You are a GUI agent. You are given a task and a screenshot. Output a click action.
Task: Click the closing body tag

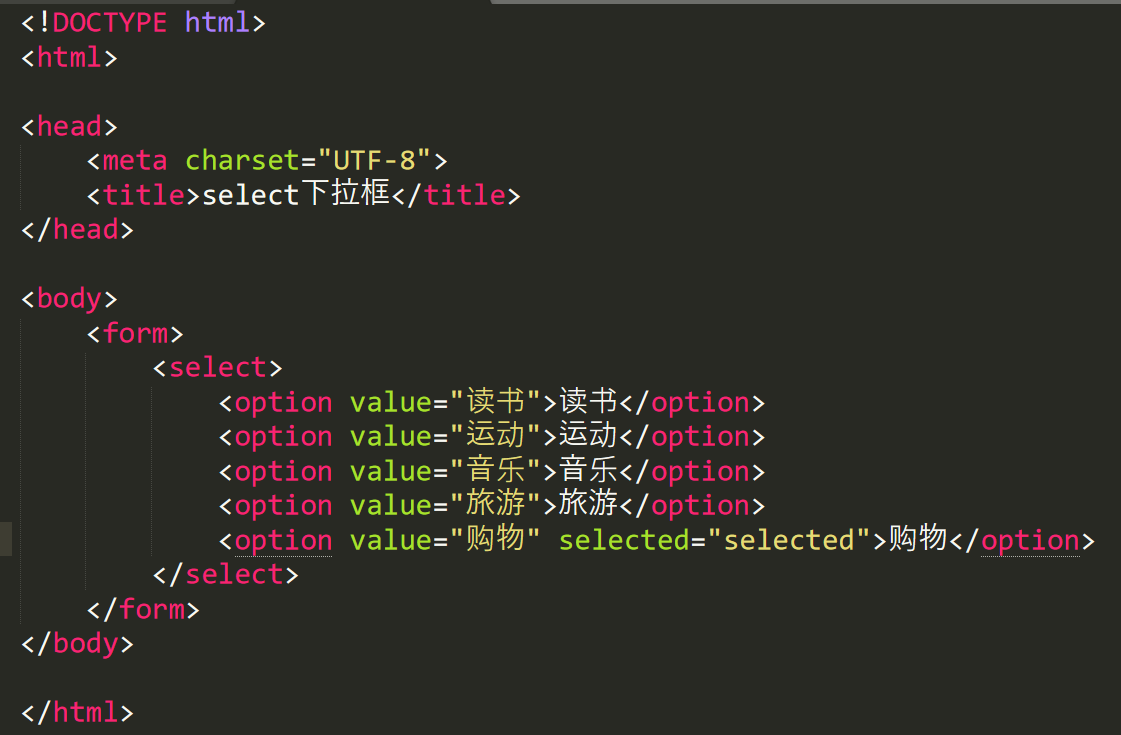click(x=77, y=643)
